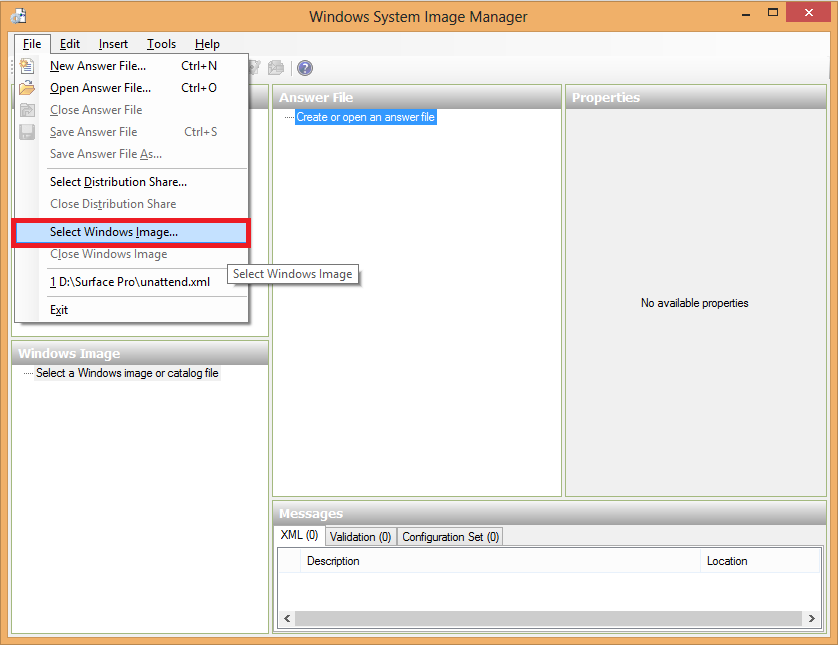Screen dimensions: 838x645
Task: Choose Exit from the File menu
Action: click(x=131, y=310)
